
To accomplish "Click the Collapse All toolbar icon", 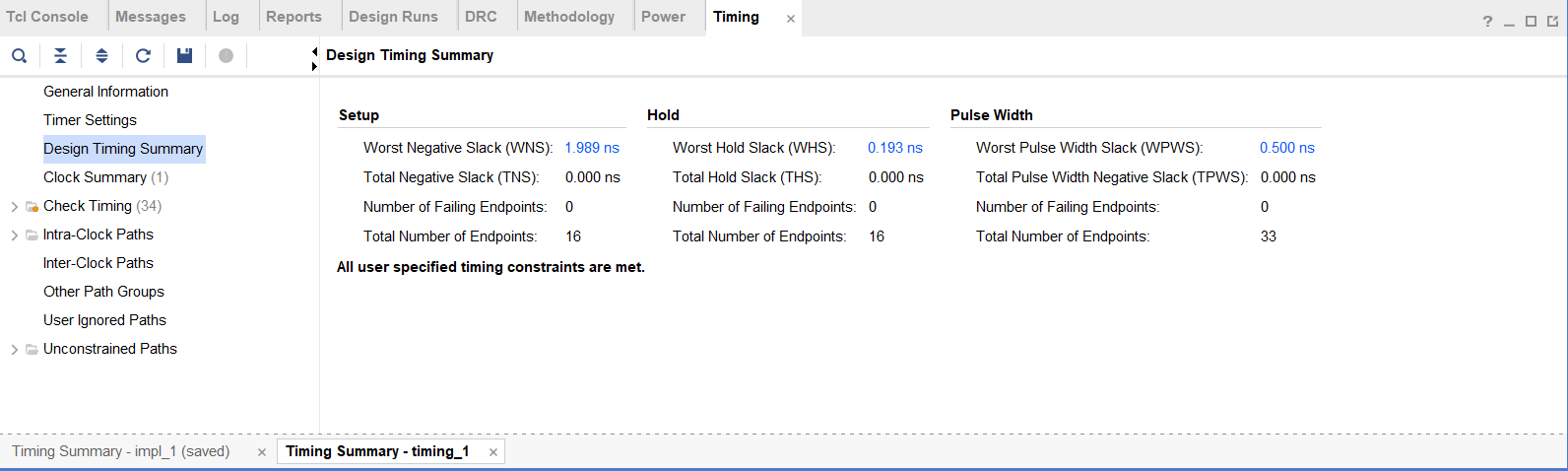I will coord(60,55).
